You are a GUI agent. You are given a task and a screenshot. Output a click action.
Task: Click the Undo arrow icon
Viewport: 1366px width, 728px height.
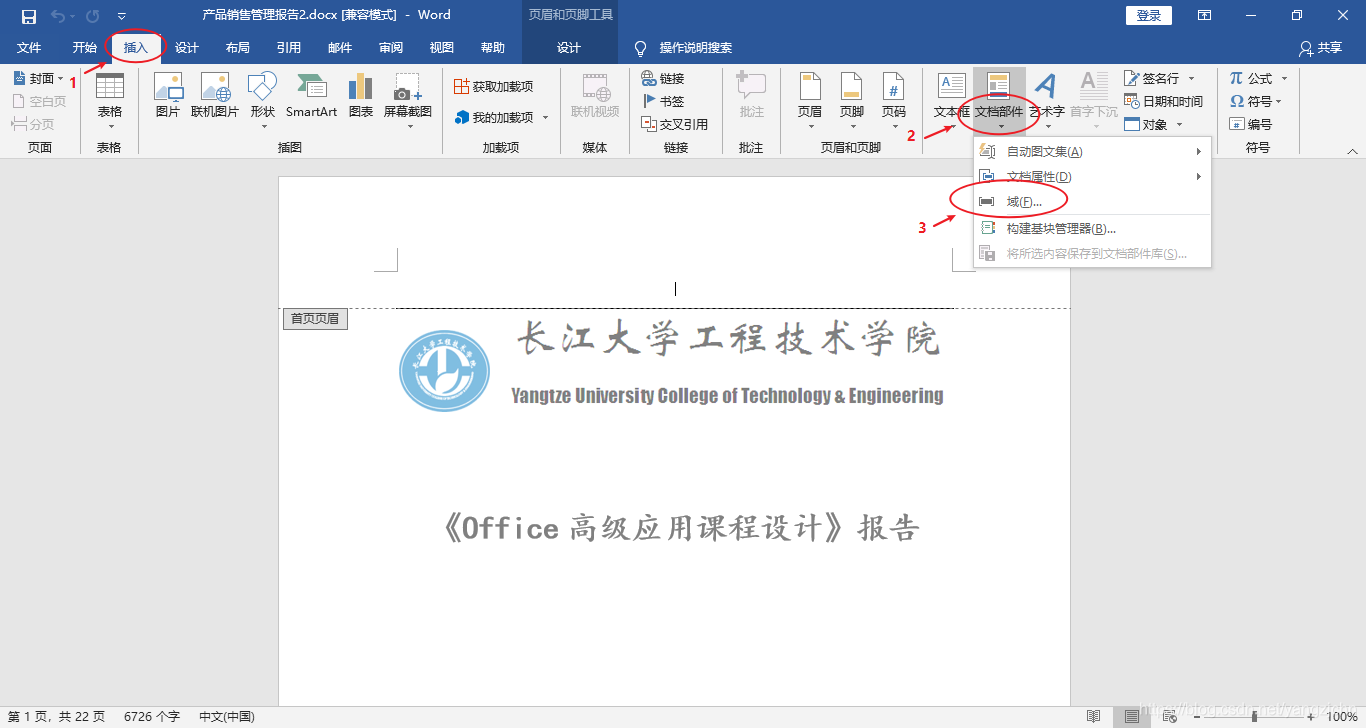(x=58, y=16)
